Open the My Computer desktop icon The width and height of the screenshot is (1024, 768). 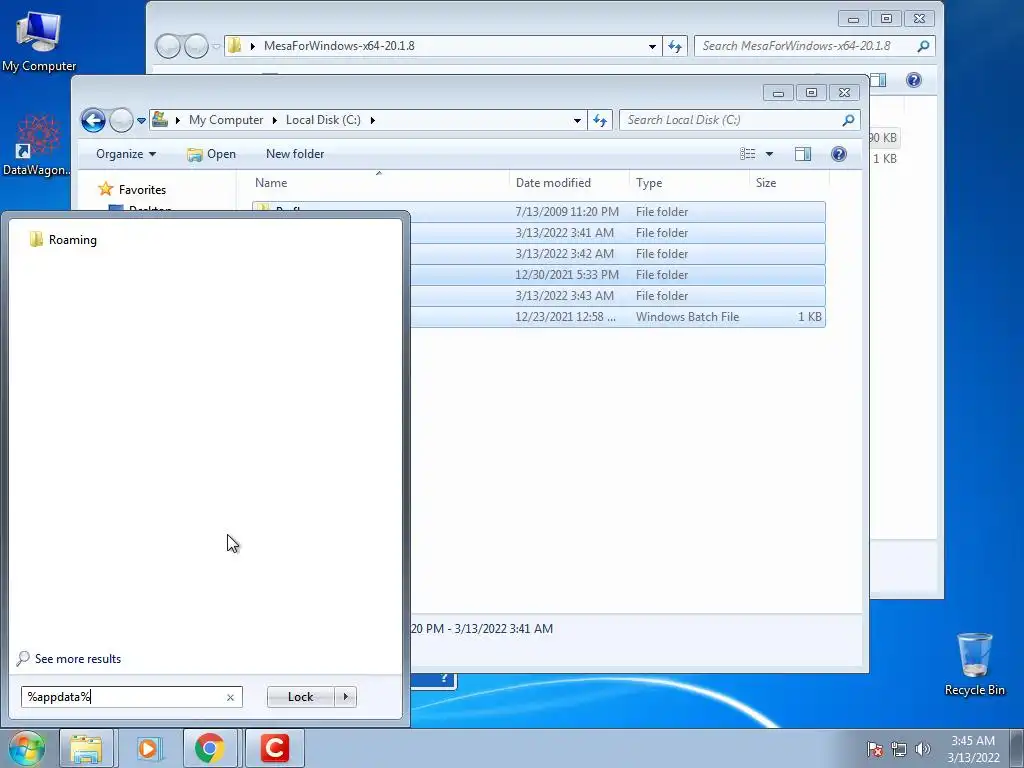coord(39,42)
